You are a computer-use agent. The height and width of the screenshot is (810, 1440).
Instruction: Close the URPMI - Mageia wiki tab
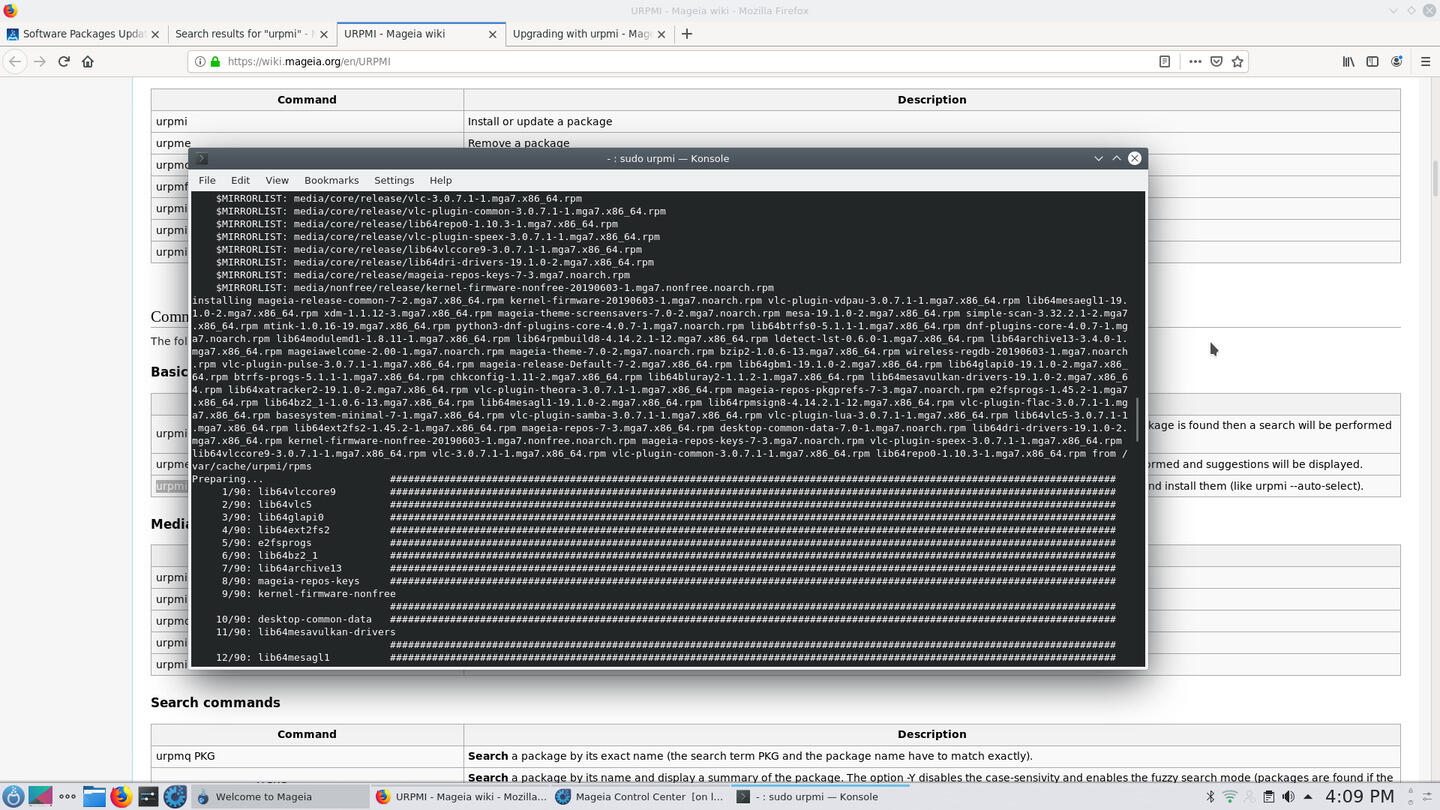point(492,34)
